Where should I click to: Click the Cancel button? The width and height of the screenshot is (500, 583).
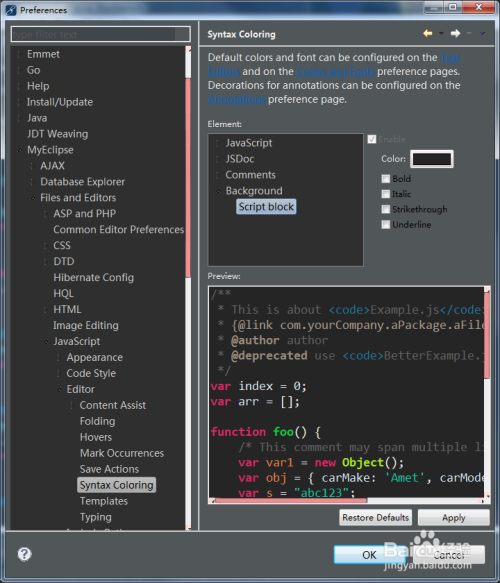point(449,555)
